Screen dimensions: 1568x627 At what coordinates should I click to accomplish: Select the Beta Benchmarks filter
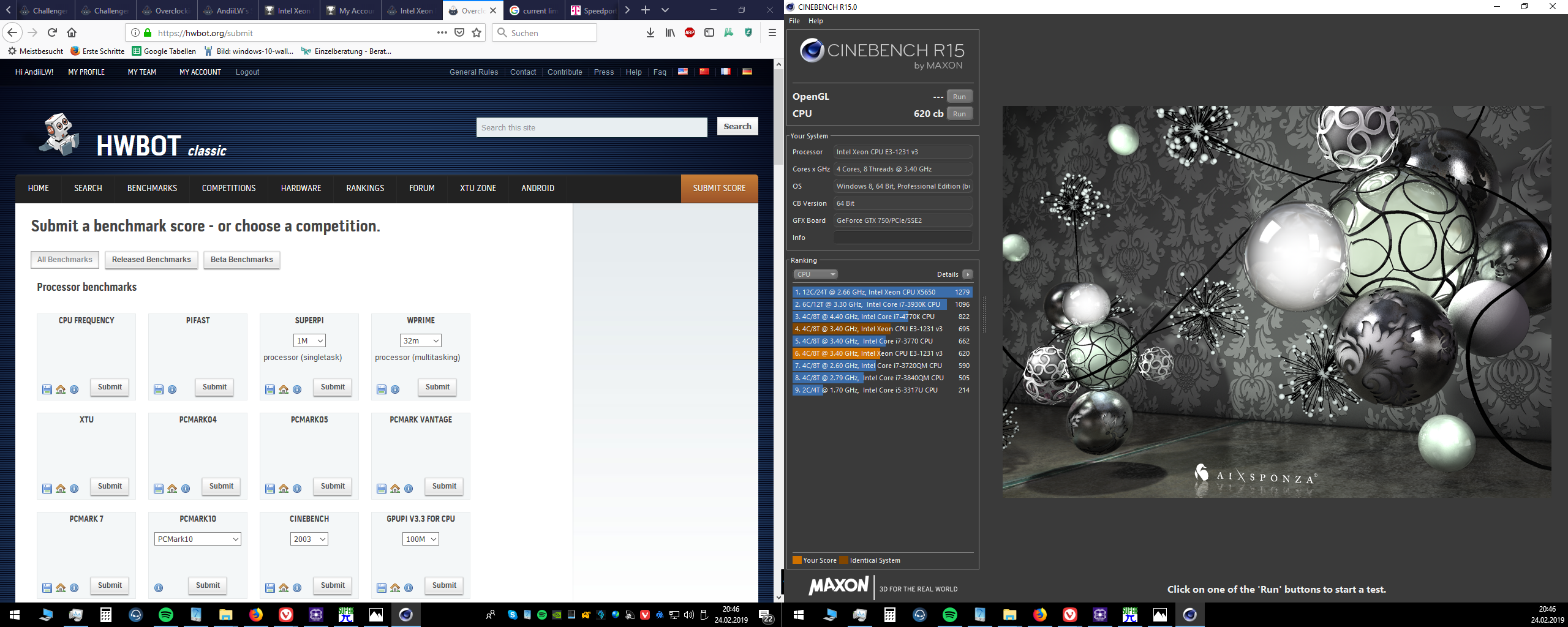[x=242, y=260]
